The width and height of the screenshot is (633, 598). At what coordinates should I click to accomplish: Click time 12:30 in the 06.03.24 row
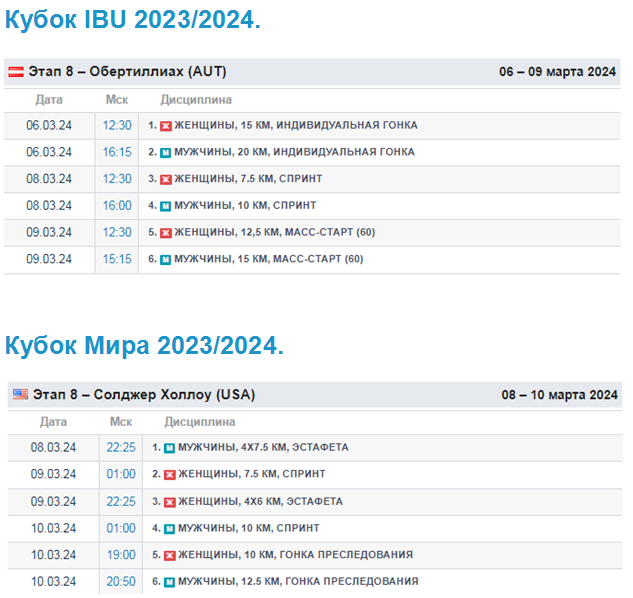pyautogui.click(x=117, y=126)
